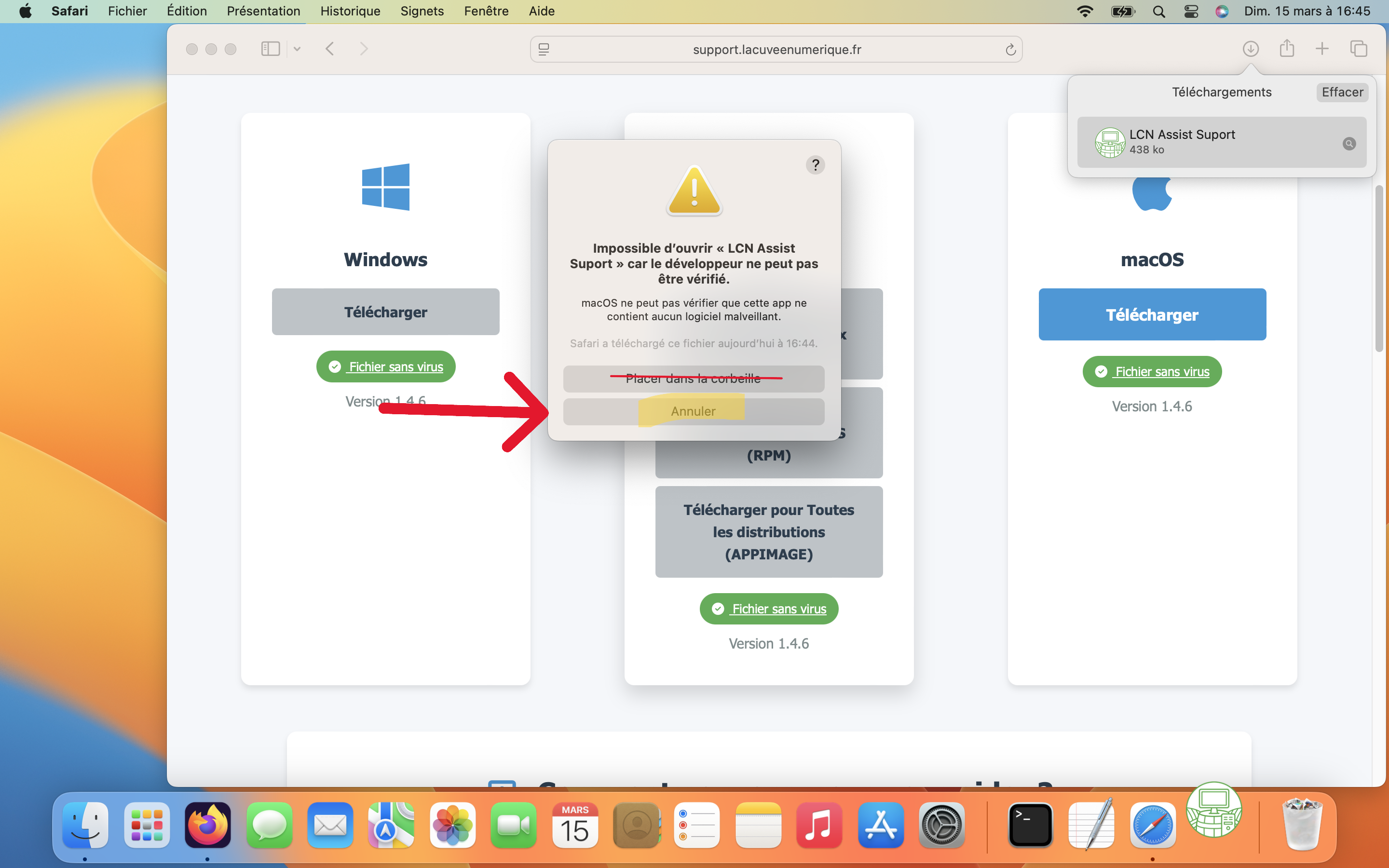Open Fichier sans virus link under macOS
This screenshot has height=868, width=1389.
click(x=1152, y=371)
